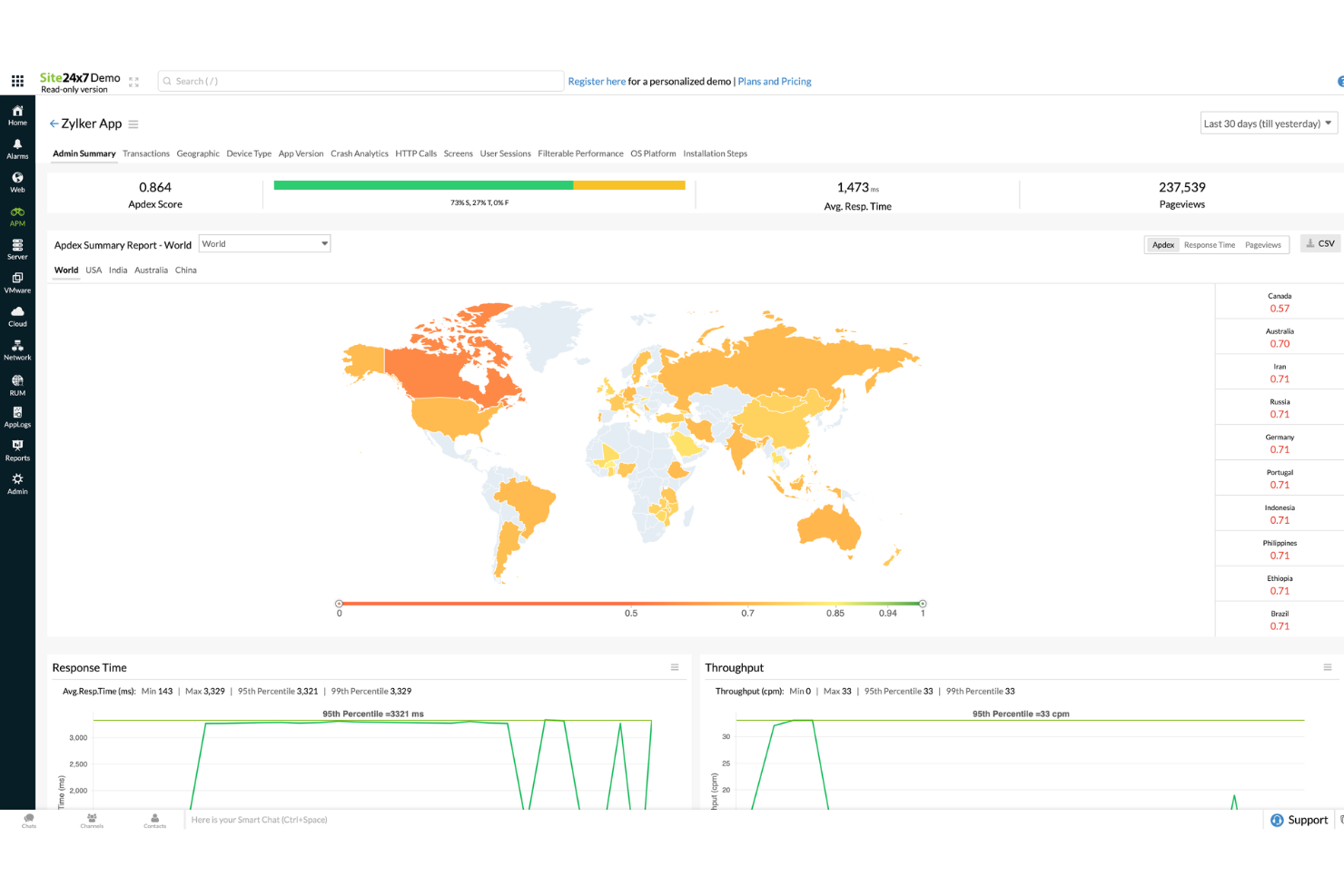
Task: Switch to the Crash Analytics tab
Action: coord(359,153)
